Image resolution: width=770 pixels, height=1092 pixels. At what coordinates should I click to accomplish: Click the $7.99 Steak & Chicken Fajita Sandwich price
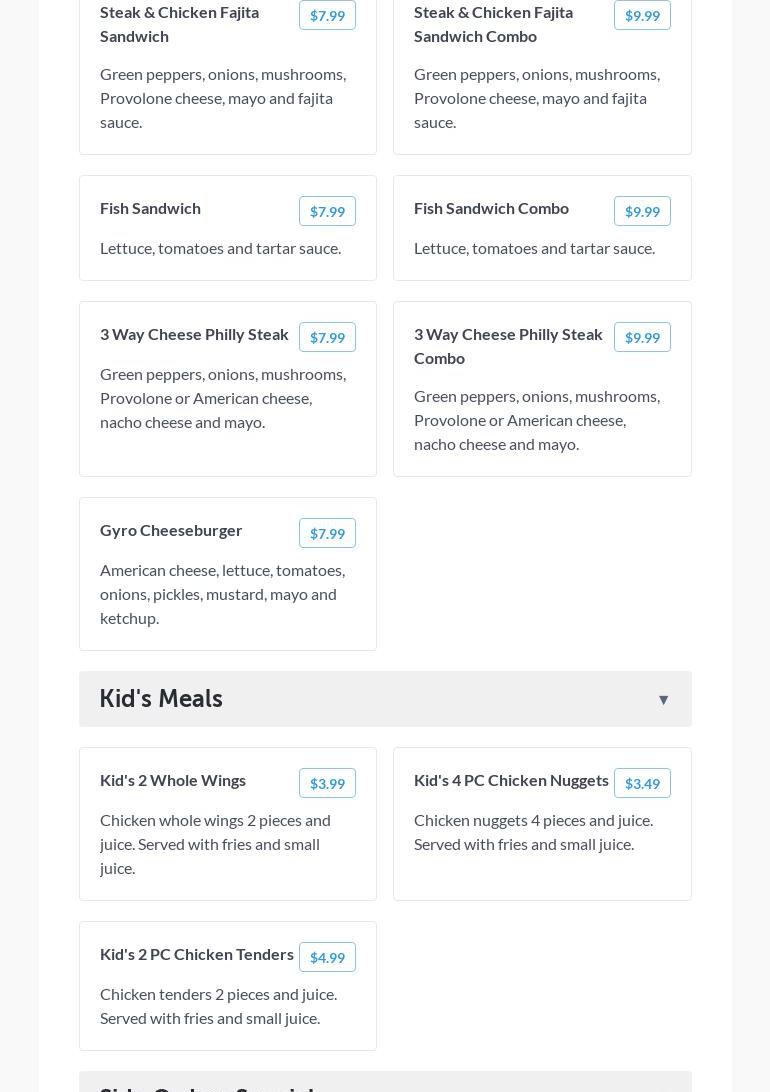coord(327,15)
